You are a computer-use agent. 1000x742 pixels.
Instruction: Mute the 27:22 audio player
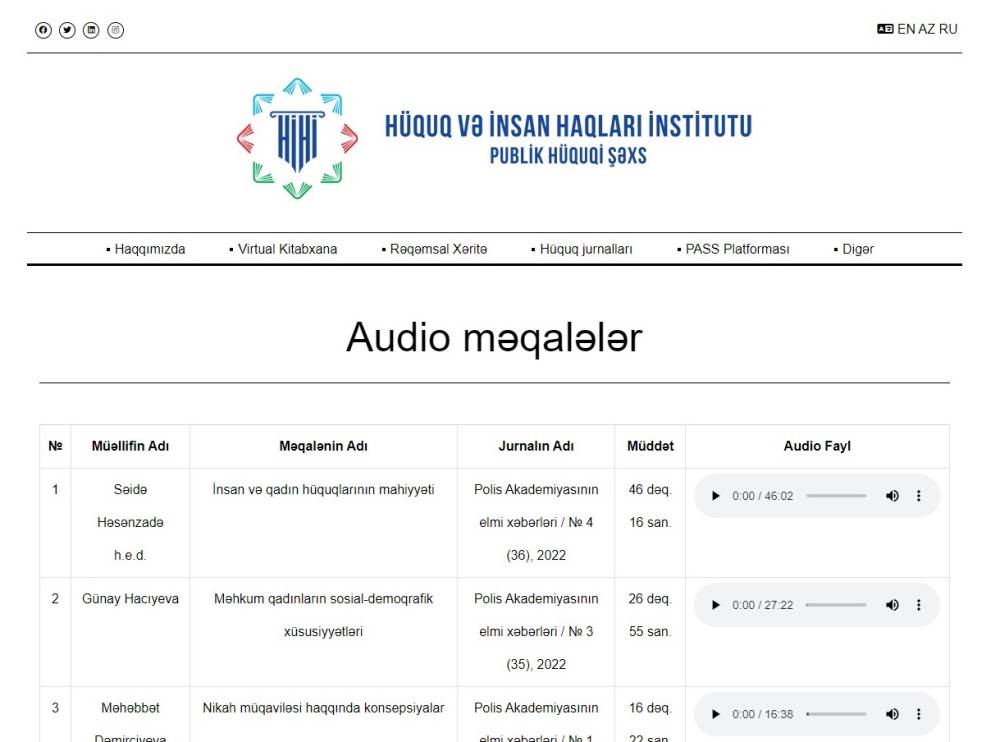(892, 605)
